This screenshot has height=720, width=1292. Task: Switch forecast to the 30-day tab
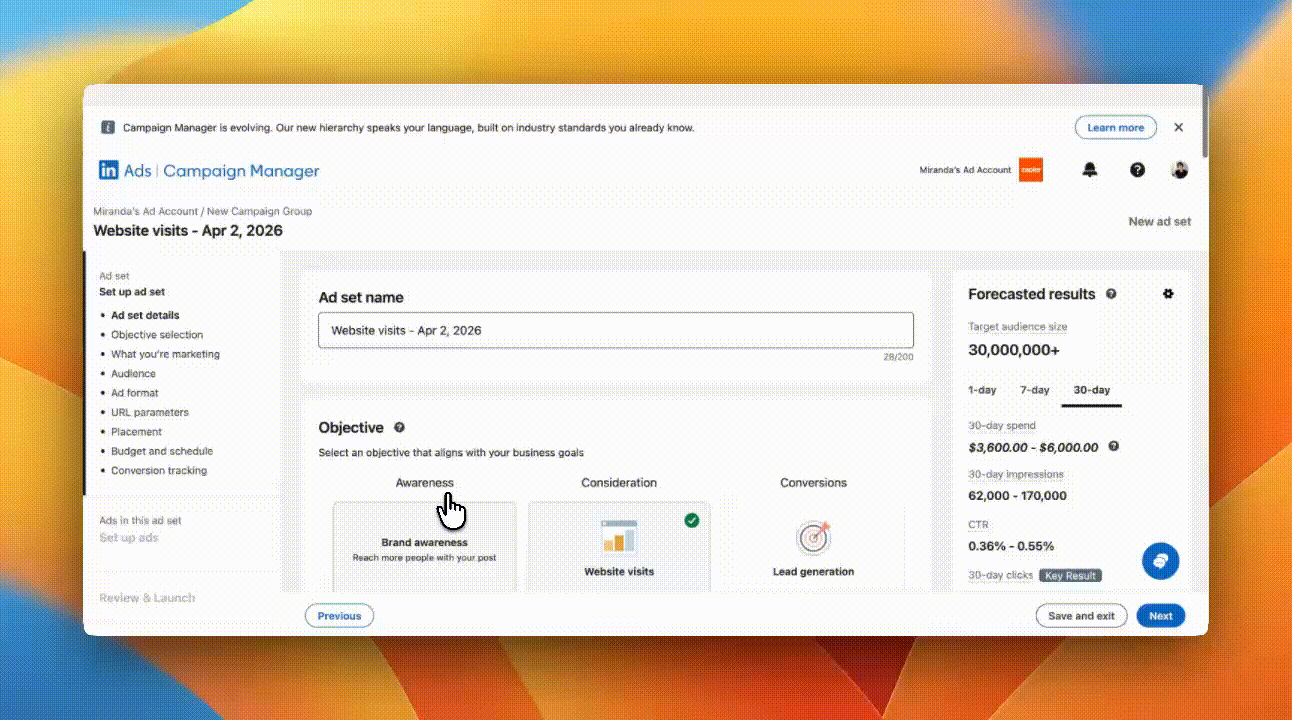click(1092, 390)
